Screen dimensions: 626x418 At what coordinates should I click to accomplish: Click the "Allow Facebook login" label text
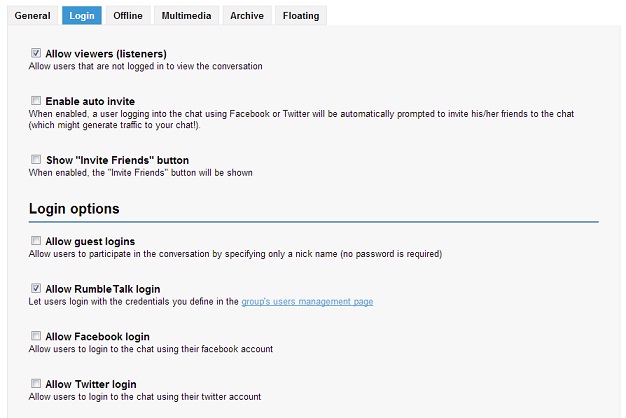coord(97,336)
